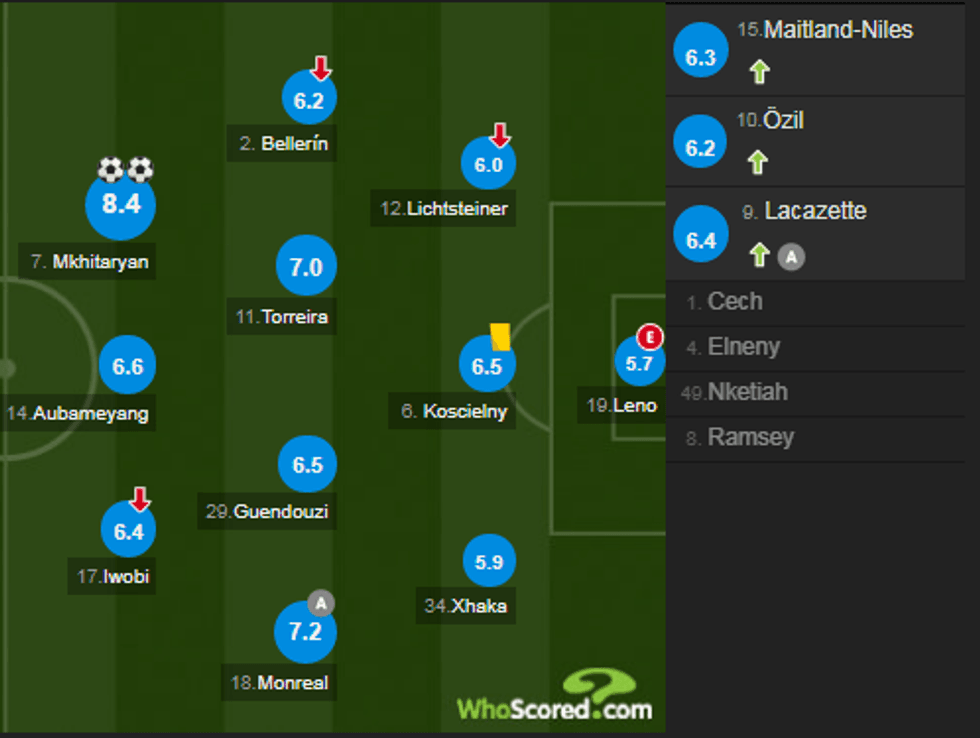Viewport: 980px width, 738px height.
Task: Click Lacazette's assist badge in substitutes list
Action: [x=791, y=256]
